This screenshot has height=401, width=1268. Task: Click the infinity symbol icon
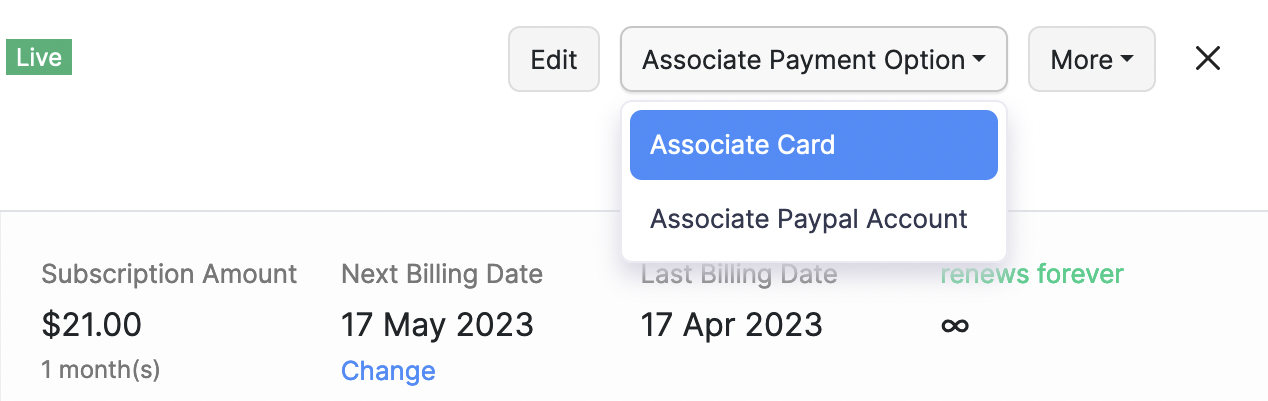(x=955, y=325)
